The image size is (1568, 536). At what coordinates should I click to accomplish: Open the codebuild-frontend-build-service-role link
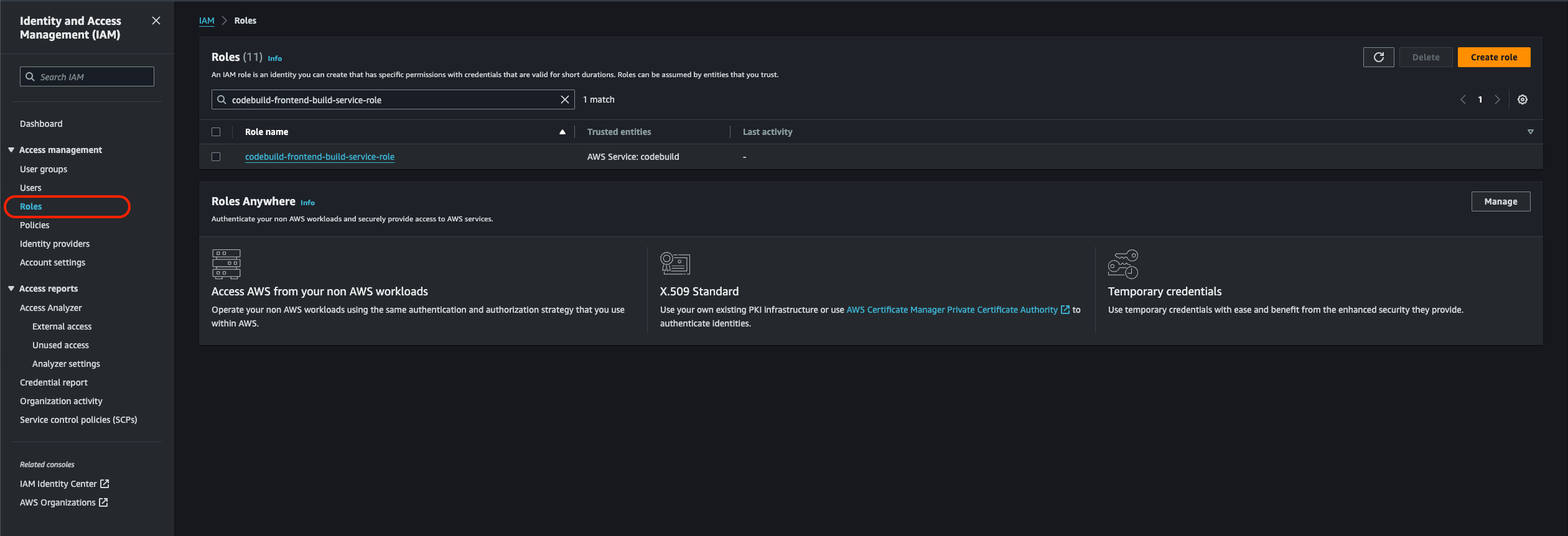320,157
